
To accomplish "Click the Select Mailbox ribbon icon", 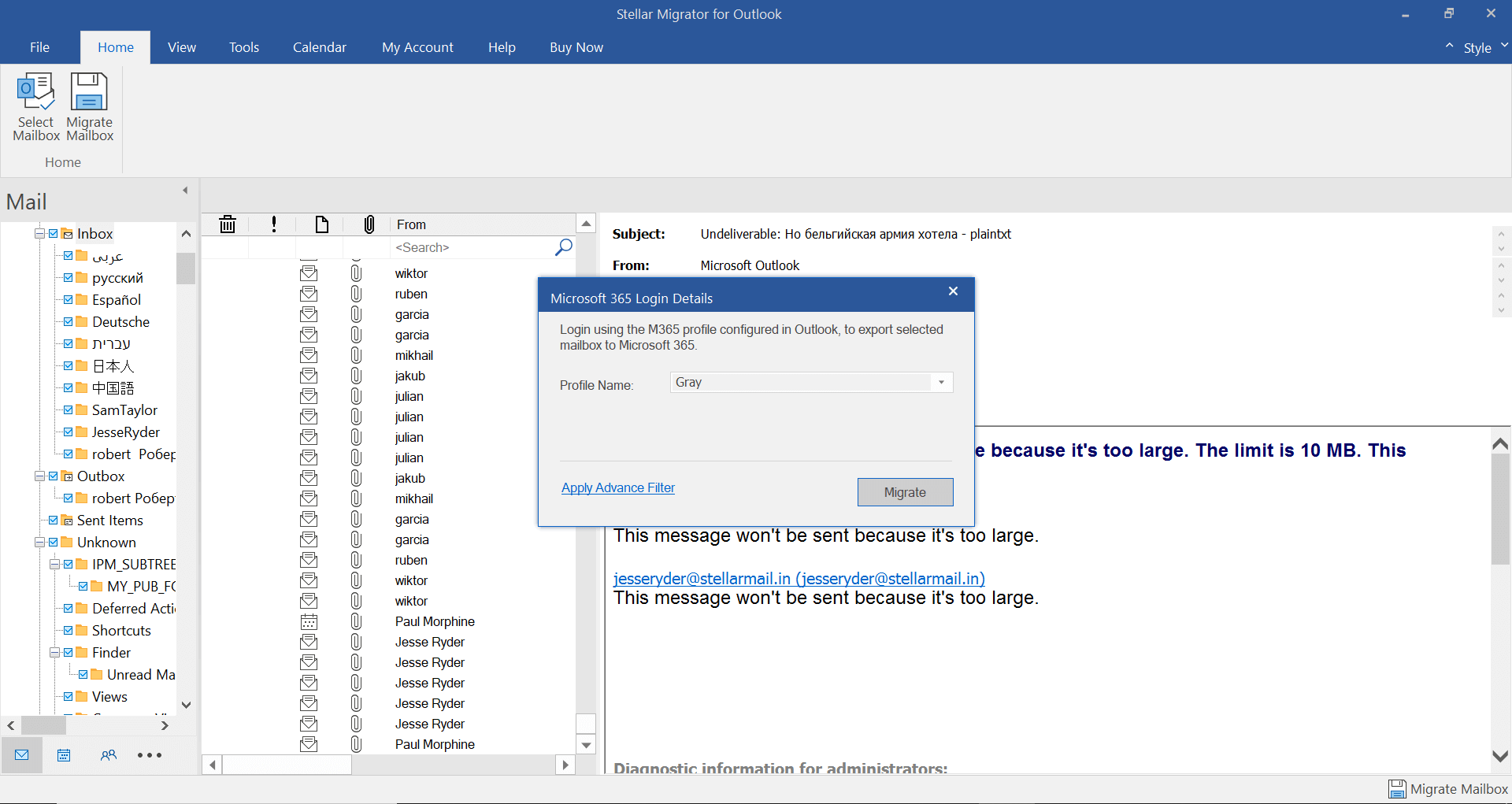I will [35, 106].
